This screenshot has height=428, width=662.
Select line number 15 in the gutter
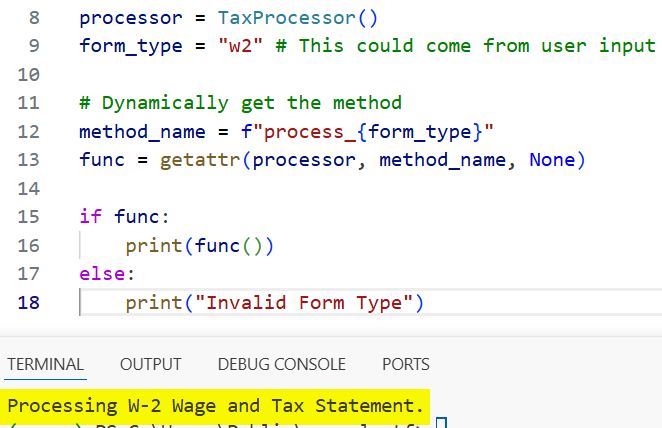tap(29, 217)
